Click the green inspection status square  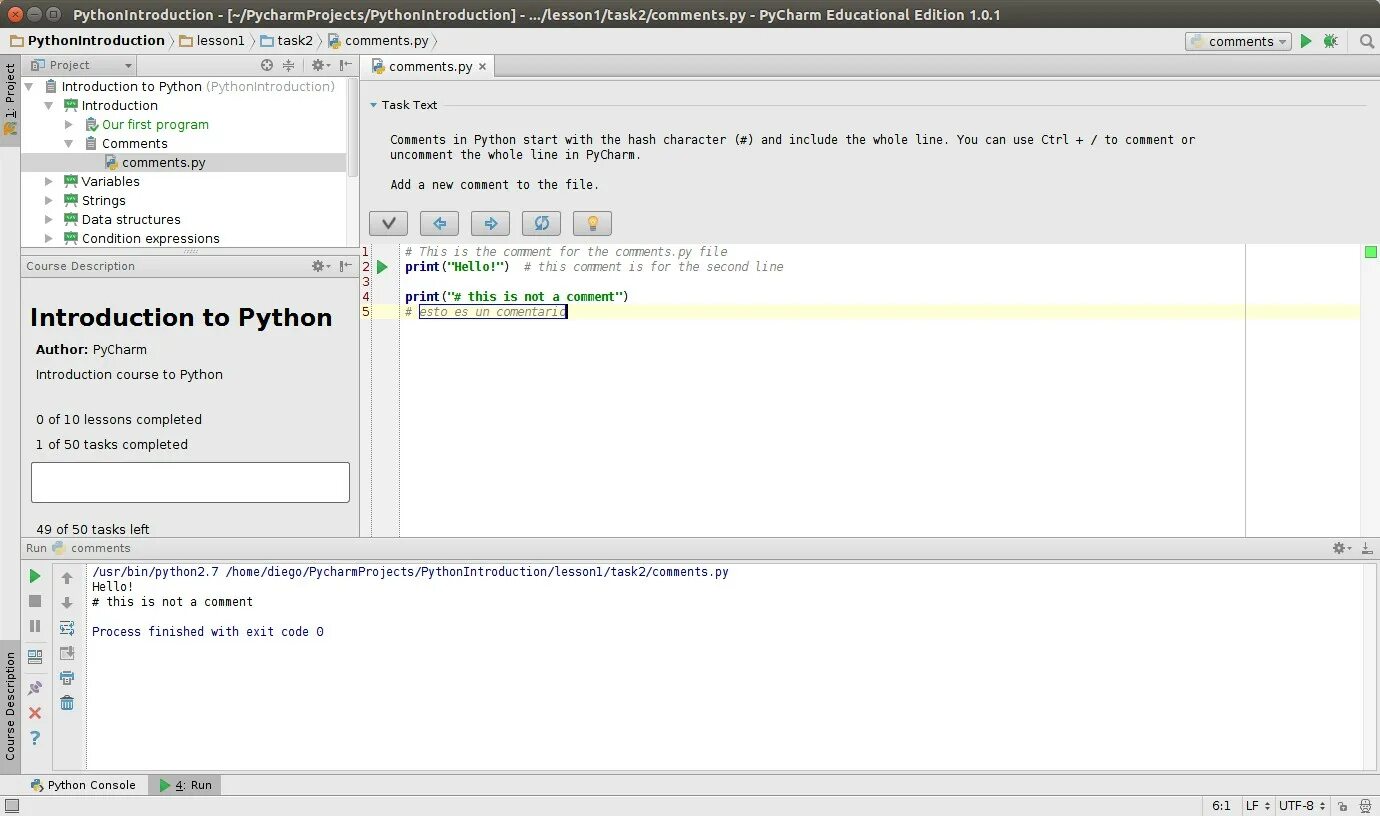tap(1371, 252)
